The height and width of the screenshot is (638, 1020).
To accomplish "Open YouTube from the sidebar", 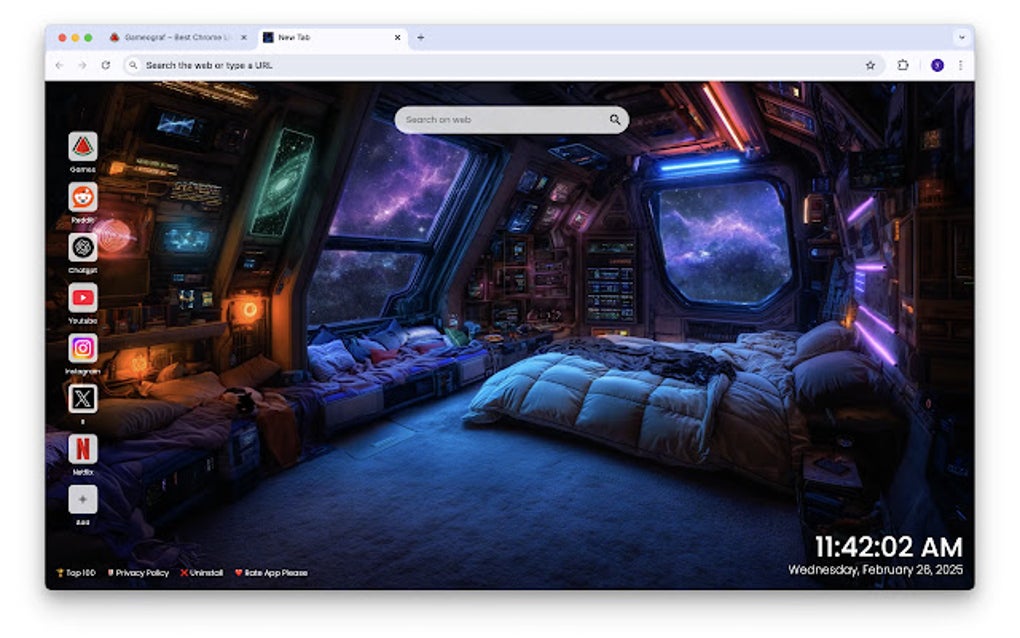I will [81, 298].
